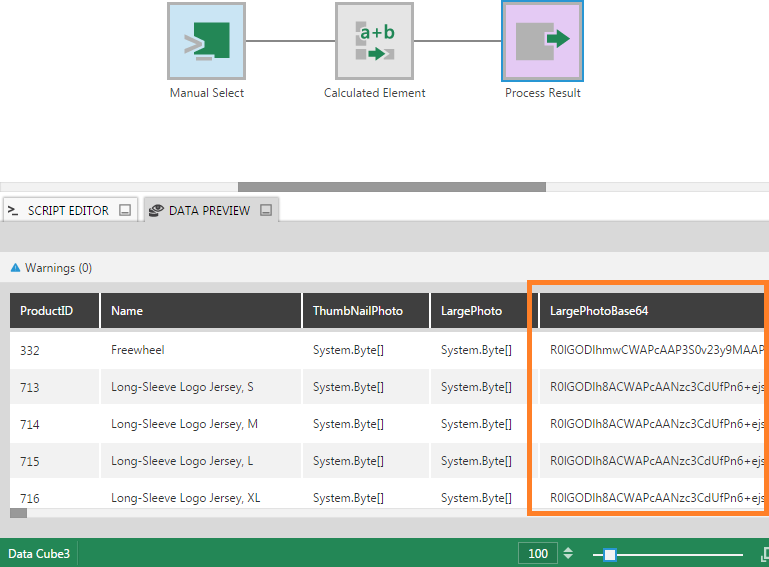This screenshot has width=769, height=567.
Task: Click the Data Preview eye icon
Action: (x=156, y=210)
